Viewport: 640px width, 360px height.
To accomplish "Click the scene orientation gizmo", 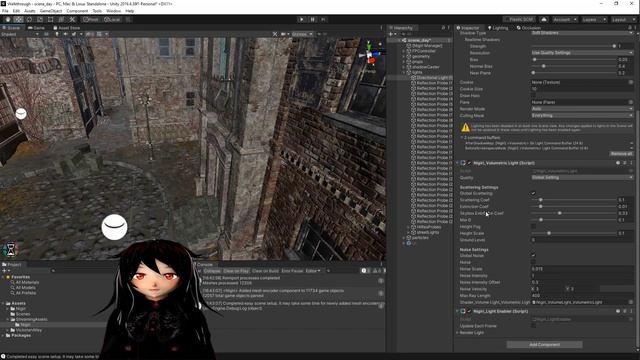I will pyautogui.click(x=370, y=55).
